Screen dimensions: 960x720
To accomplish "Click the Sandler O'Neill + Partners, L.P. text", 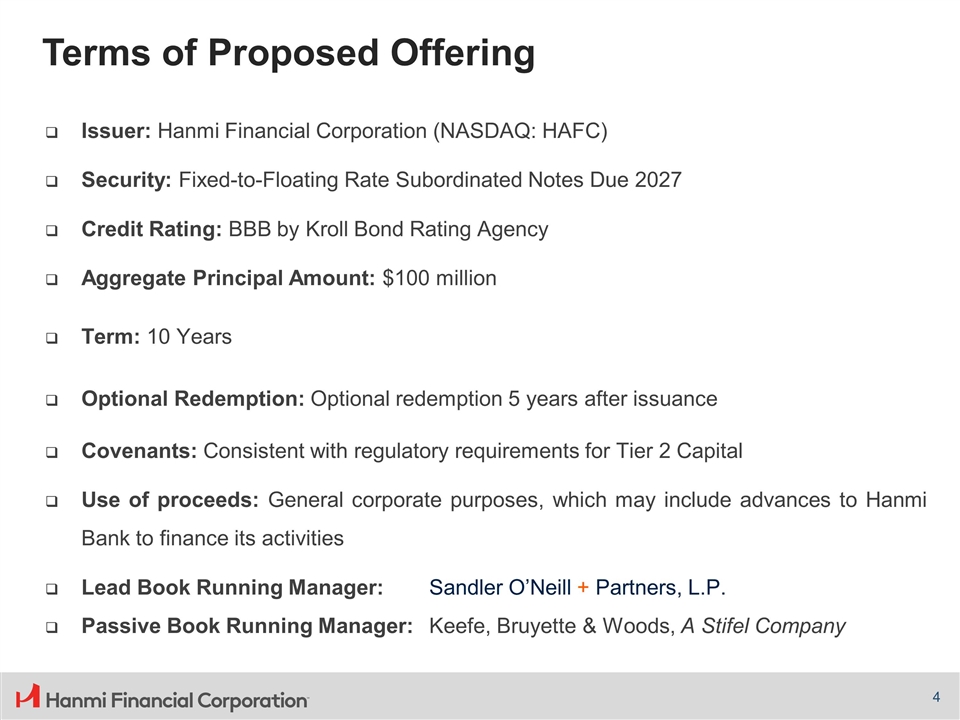I will (x=577, y=587).
